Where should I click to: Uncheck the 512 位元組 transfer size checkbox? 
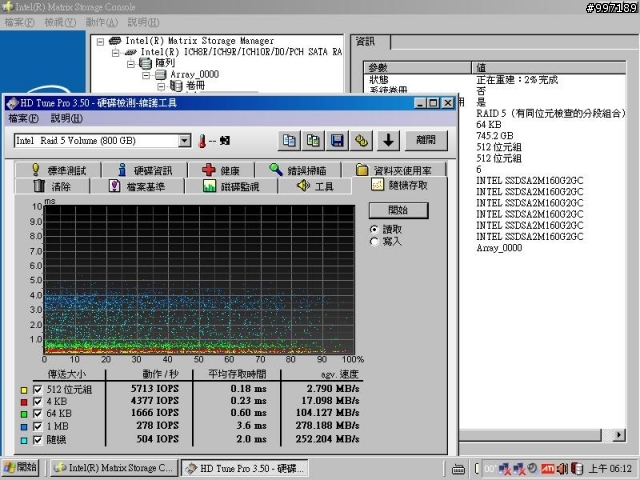[x=38, y=389]
